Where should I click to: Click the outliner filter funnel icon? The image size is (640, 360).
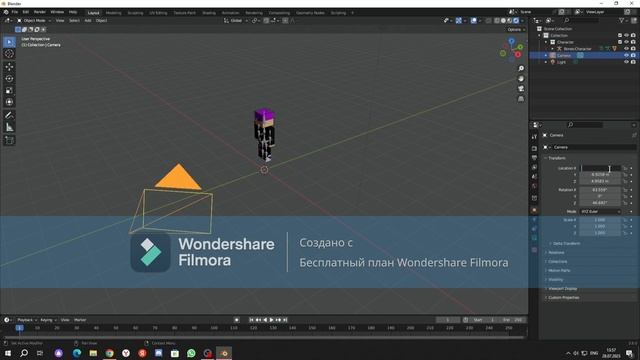622,20
